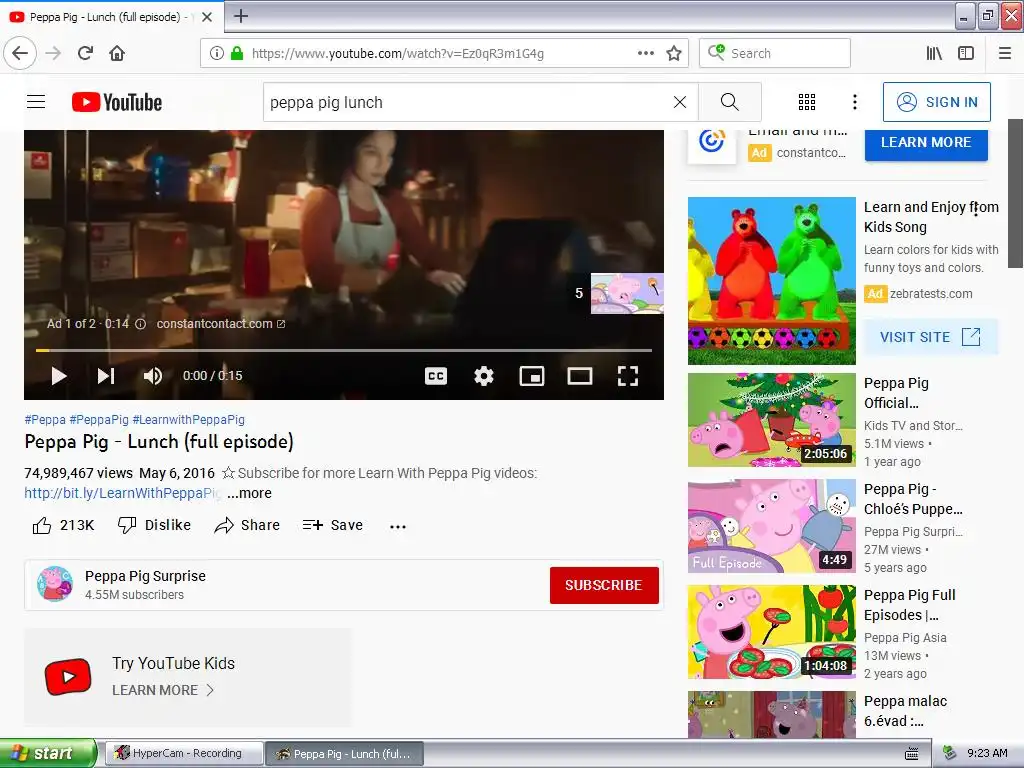
Task: Enable theater mode in player
Action: point(580,376)
